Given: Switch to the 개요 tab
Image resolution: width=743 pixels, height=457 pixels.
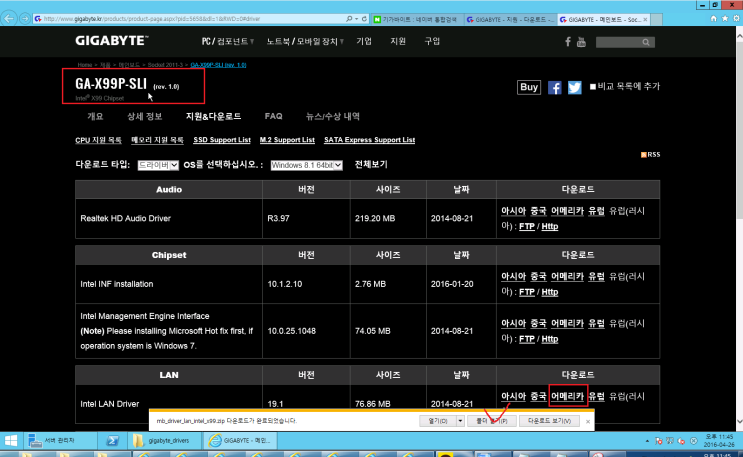Looking at the screenshot, I should pos(95,116).
